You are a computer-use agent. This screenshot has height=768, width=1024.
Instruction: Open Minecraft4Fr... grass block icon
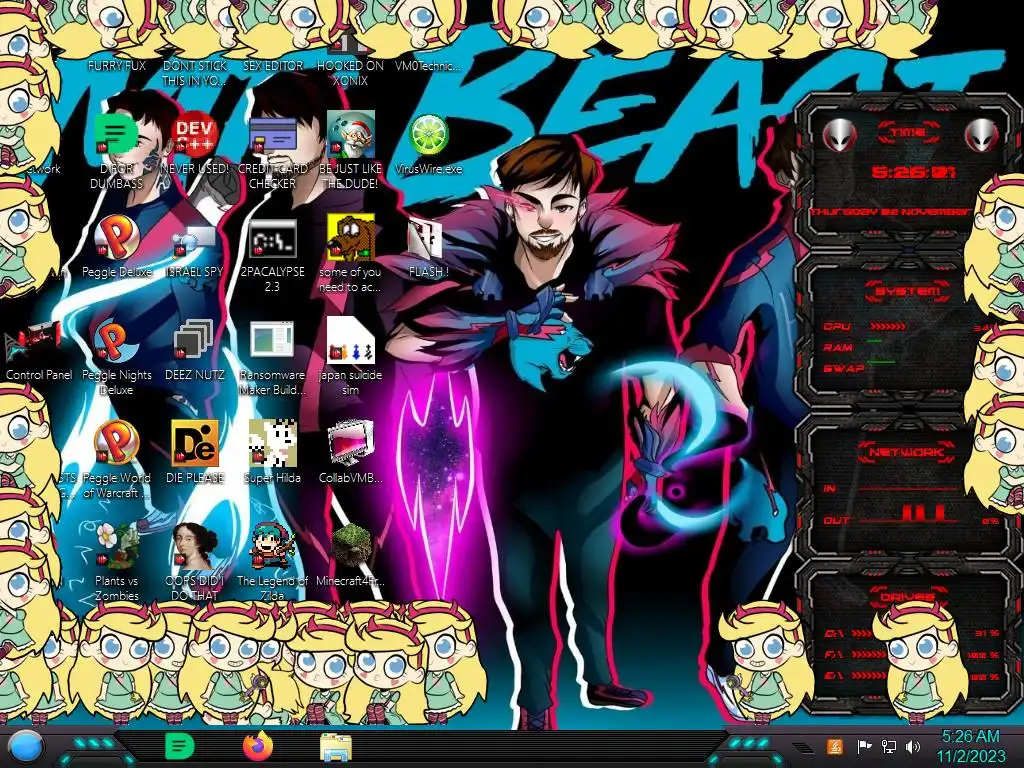(351, 546)
